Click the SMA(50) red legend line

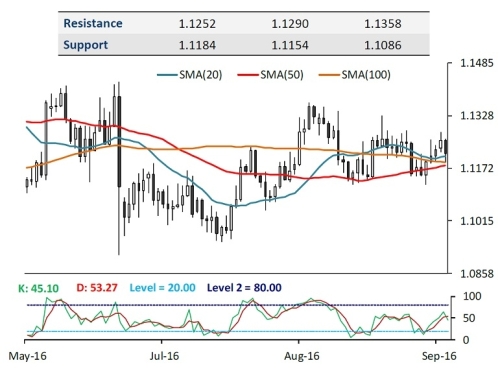[248, 75]
